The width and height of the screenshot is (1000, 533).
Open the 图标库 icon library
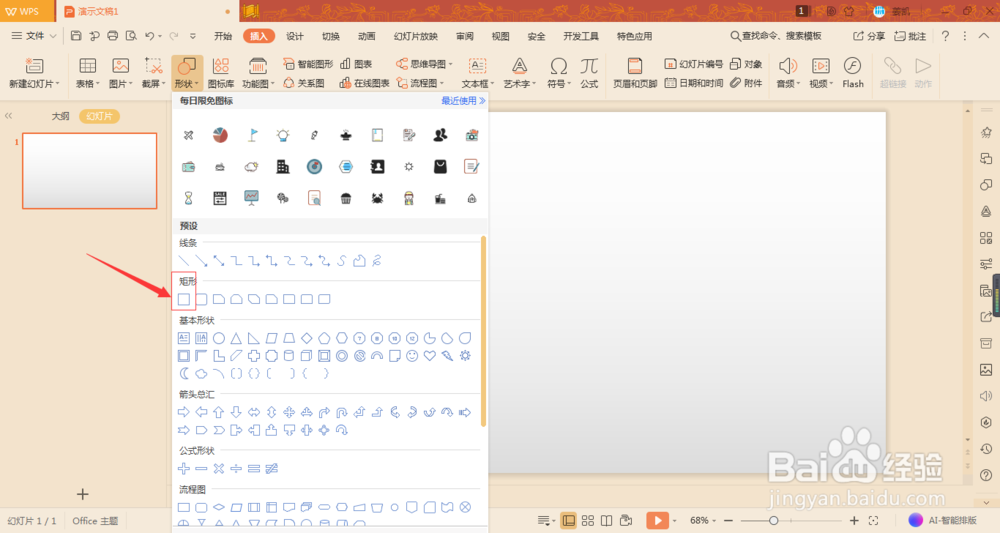pyautogui.click(x=221, y=72)
